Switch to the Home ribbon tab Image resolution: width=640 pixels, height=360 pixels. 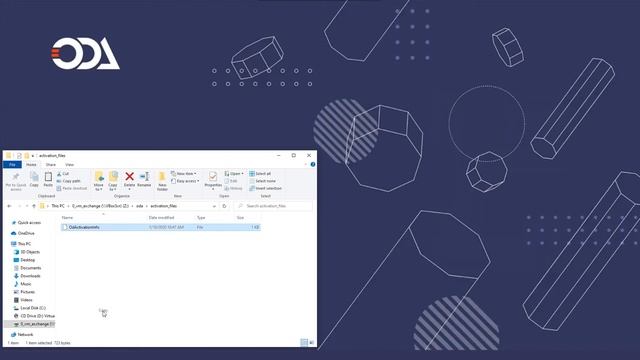31,164
